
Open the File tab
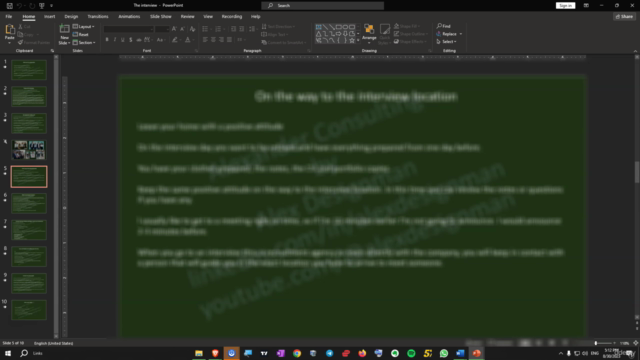[9, 17]
